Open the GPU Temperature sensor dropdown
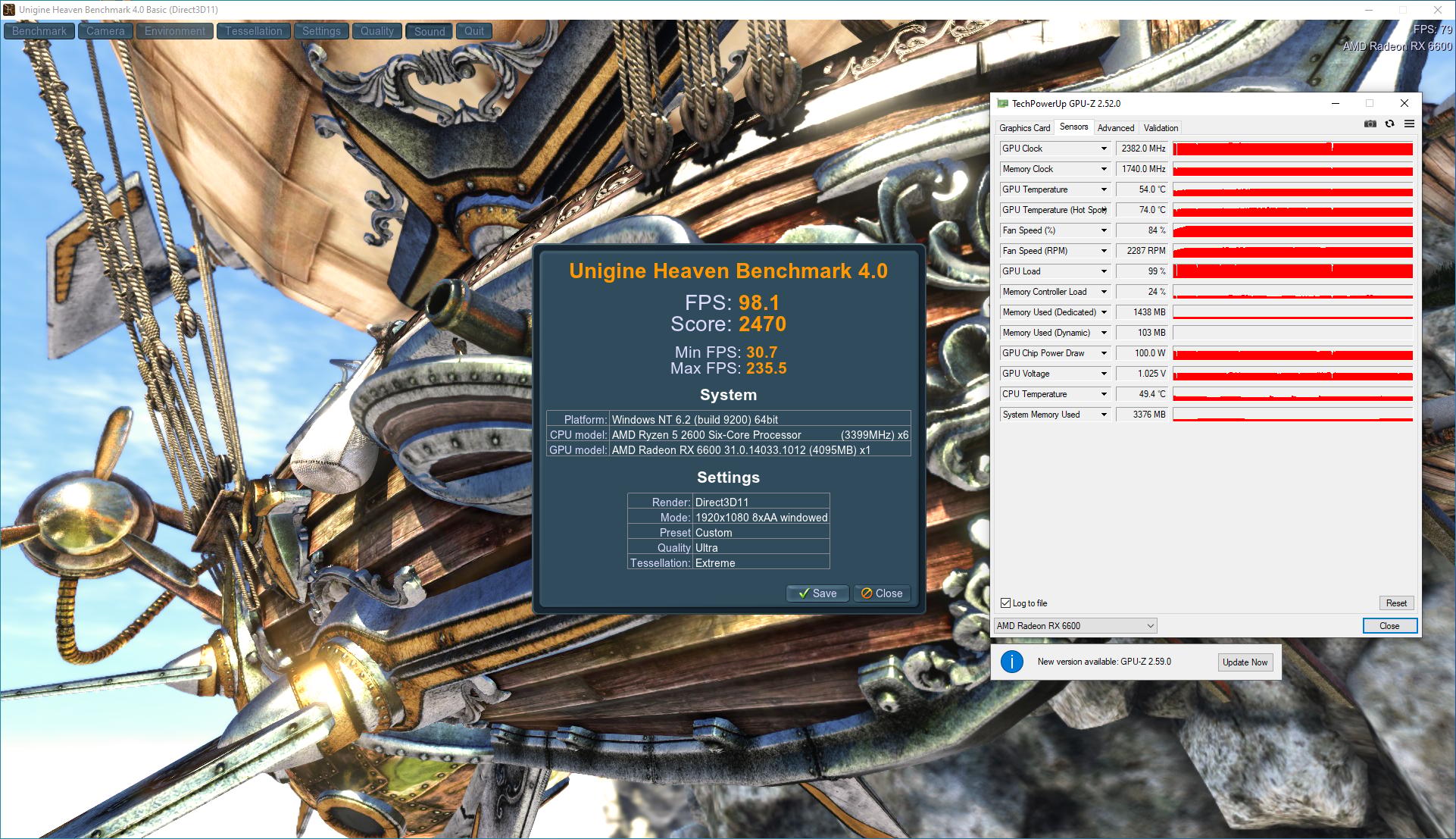 tap(1104, 189)
